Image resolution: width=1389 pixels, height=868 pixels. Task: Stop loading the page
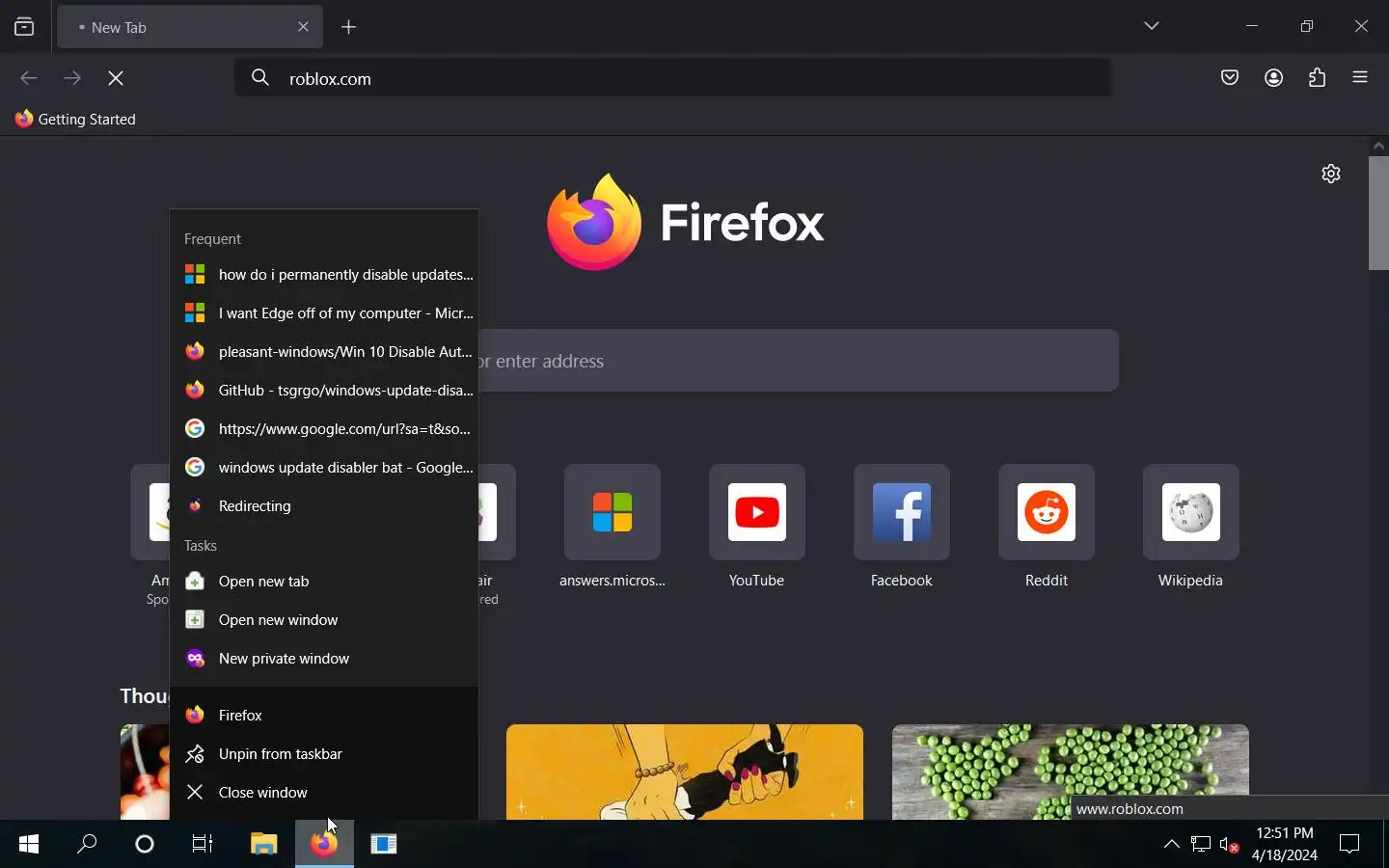tap(117, 78)
